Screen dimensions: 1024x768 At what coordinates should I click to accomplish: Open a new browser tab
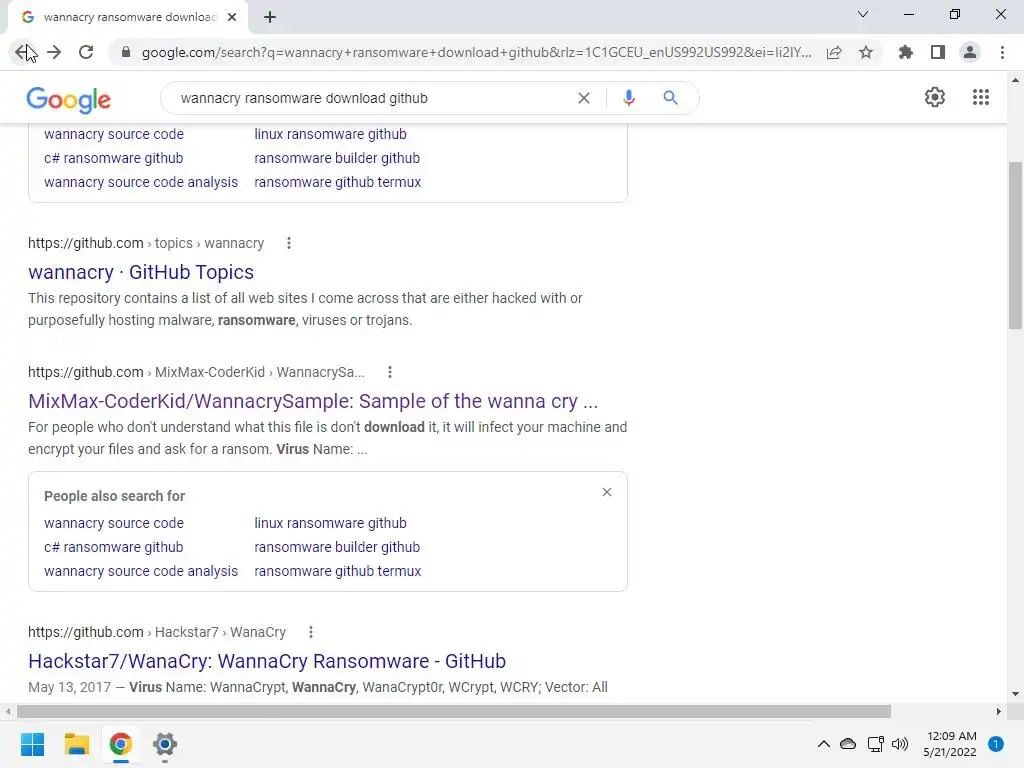tap(270, 17)
